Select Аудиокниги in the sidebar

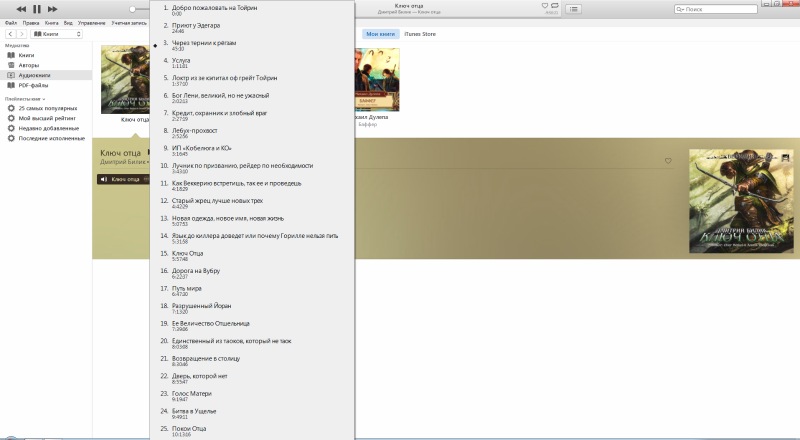tap(34, 75)
